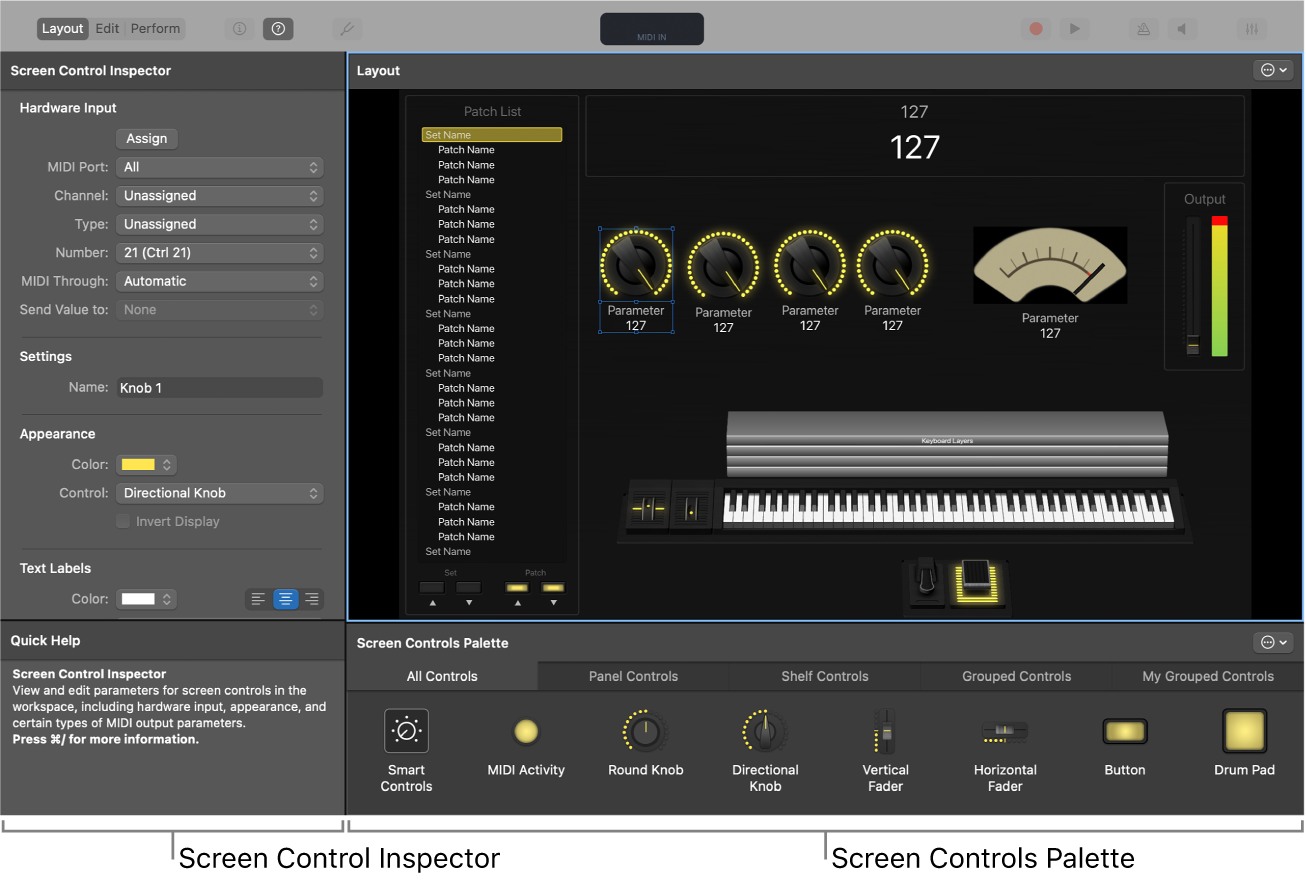Open the Layout panel action menu

tap(1273, 70)
